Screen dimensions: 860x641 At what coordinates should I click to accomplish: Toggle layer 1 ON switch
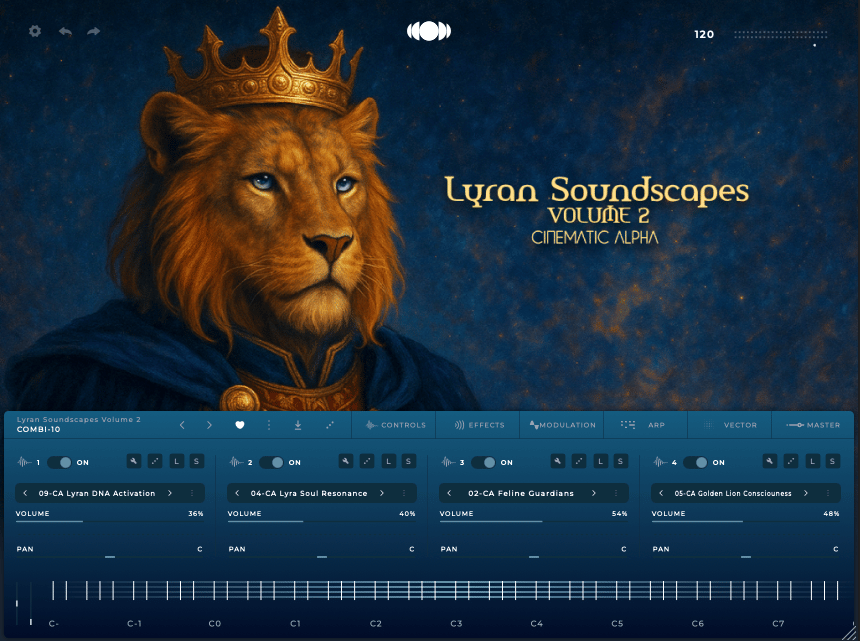pos(59,462)
